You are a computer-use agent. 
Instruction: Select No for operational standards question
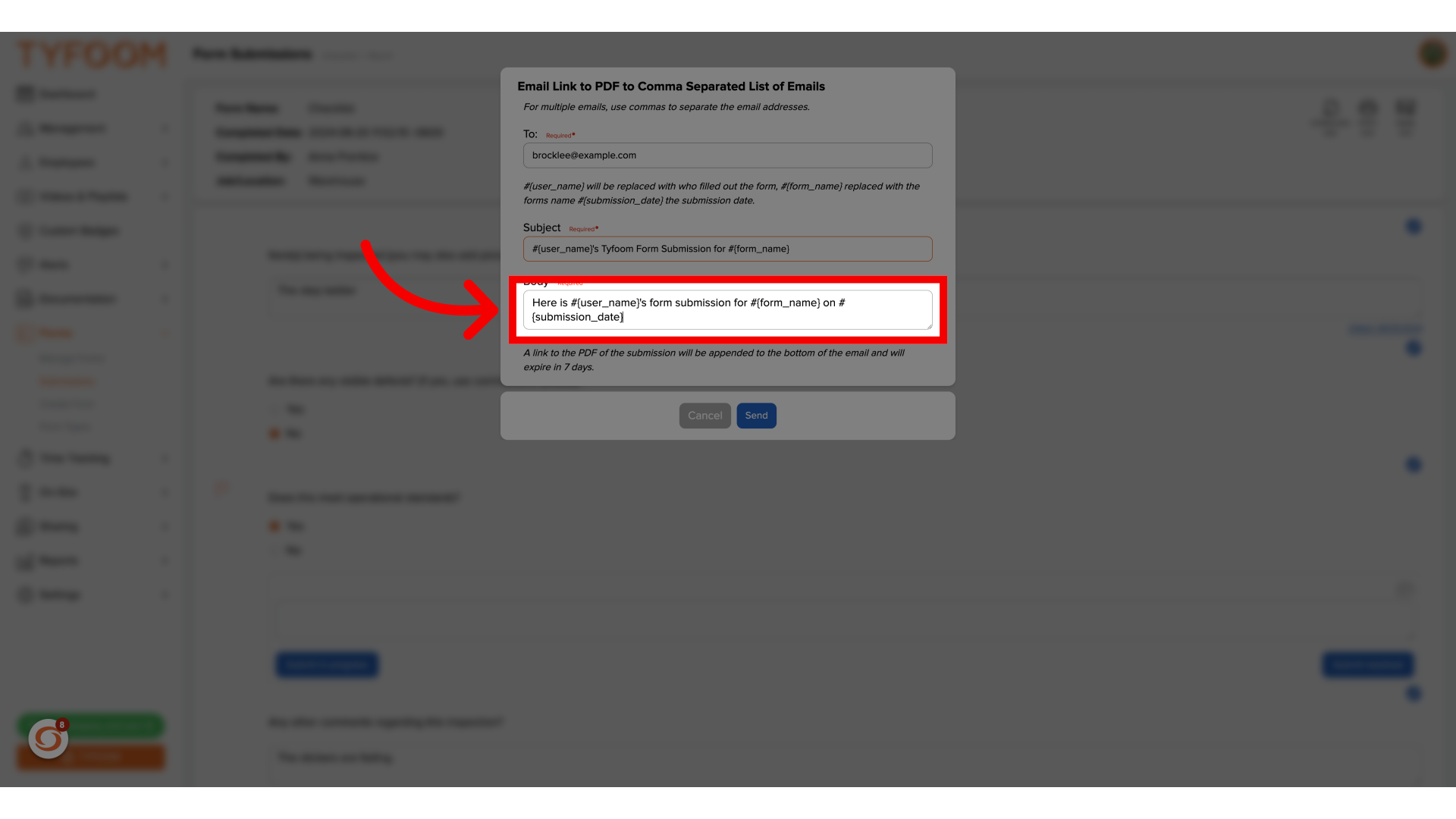[275, 551]
